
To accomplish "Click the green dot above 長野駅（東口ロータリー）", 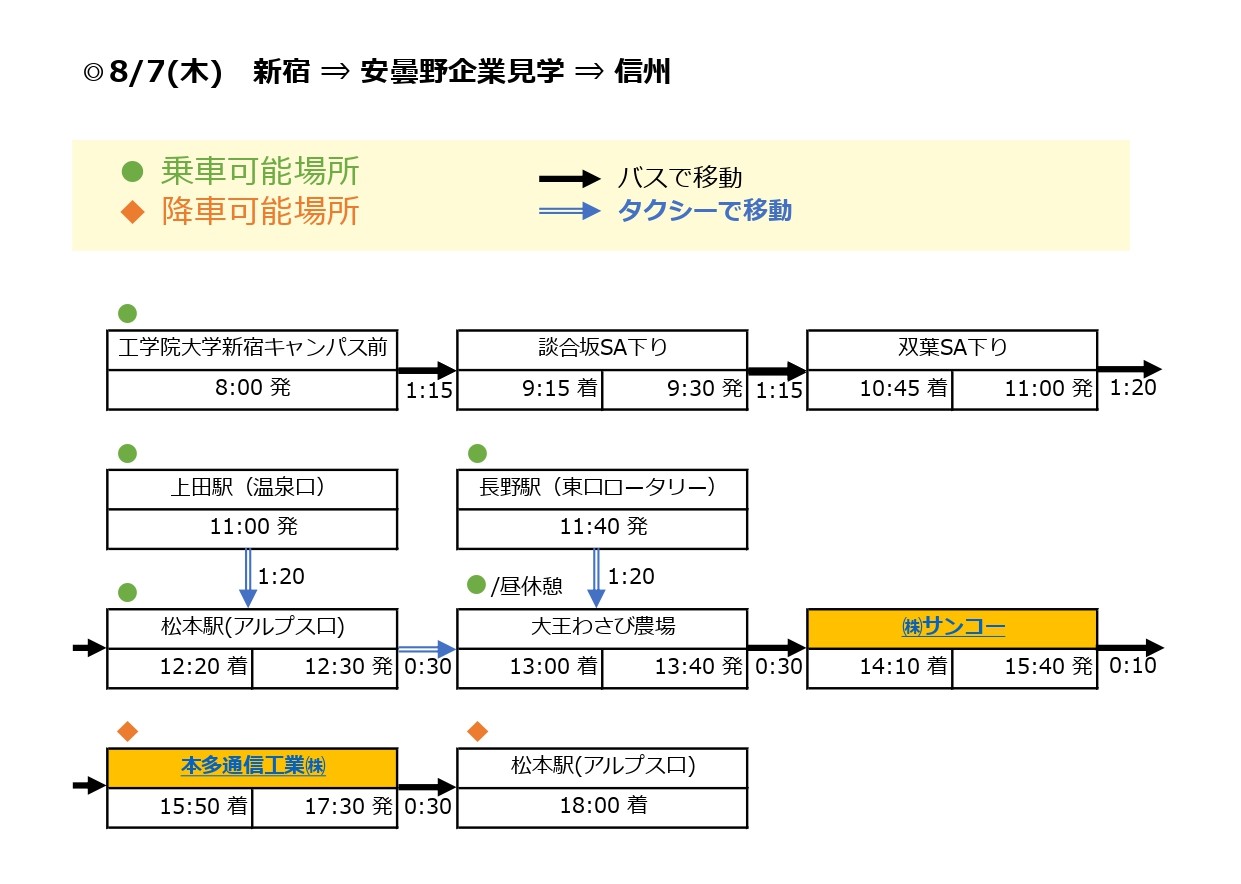I will 477,453.
